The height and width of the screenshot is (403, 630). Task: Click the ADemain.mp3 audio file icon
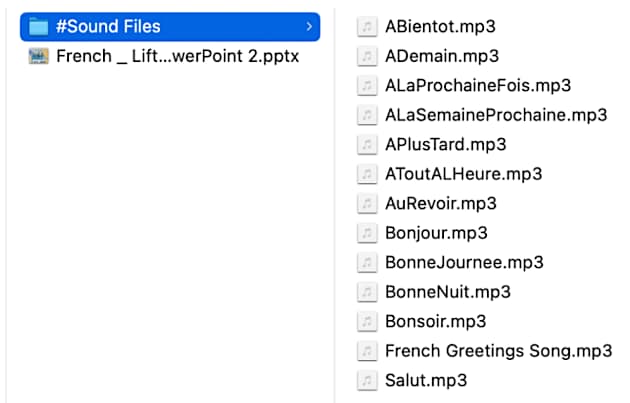368,56
